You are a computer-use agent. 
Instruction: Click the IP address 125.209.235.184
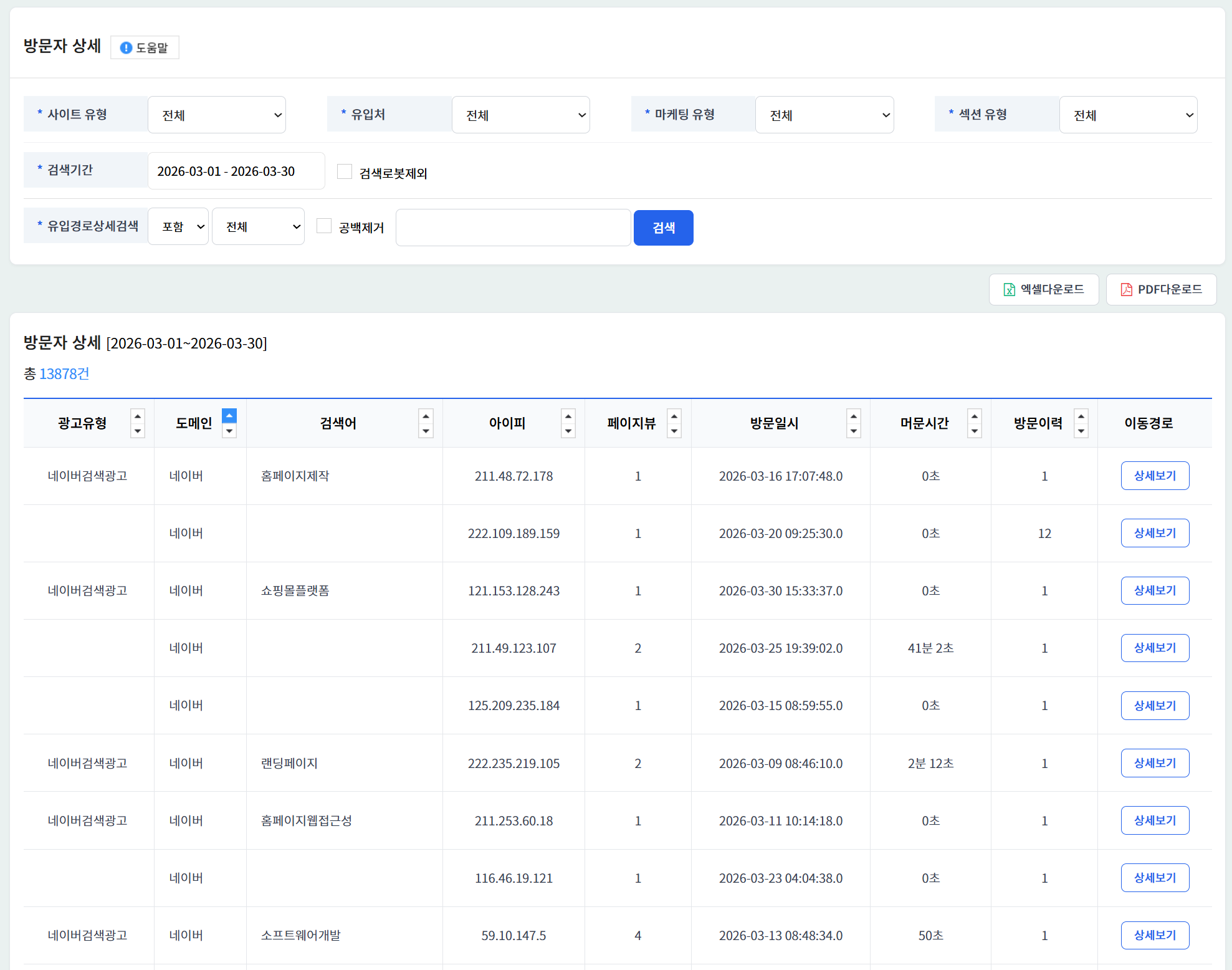(x=514, y=706)
